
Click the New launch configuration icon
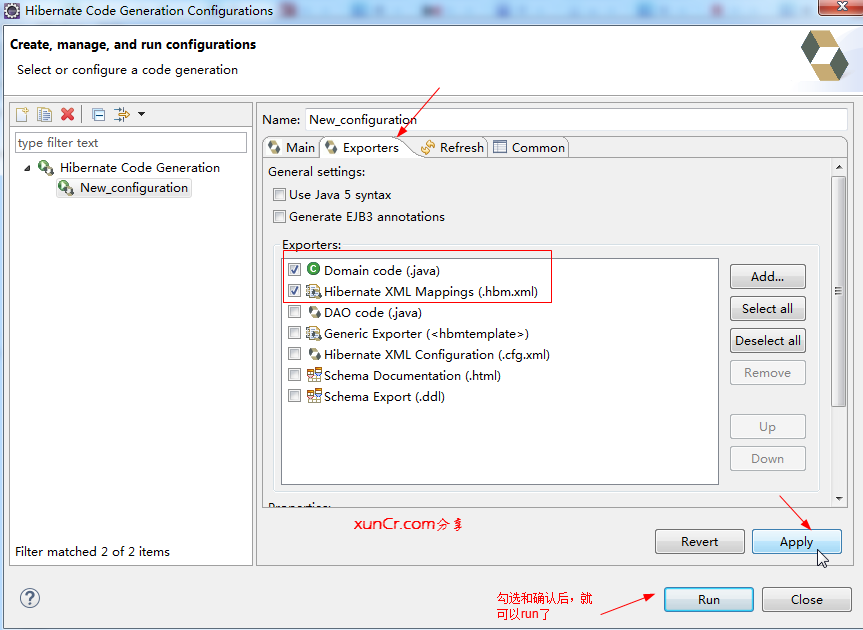[22, 114]
